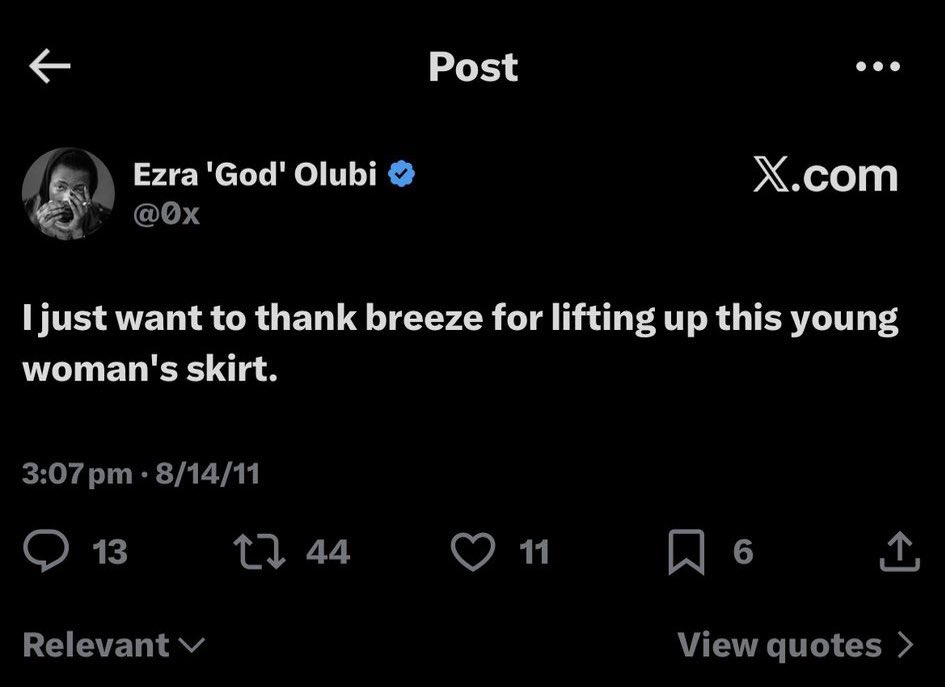Viewport: 945px width, 687px height.
Task: Click the chevron beside View quotes
Action: pos(905,645)
